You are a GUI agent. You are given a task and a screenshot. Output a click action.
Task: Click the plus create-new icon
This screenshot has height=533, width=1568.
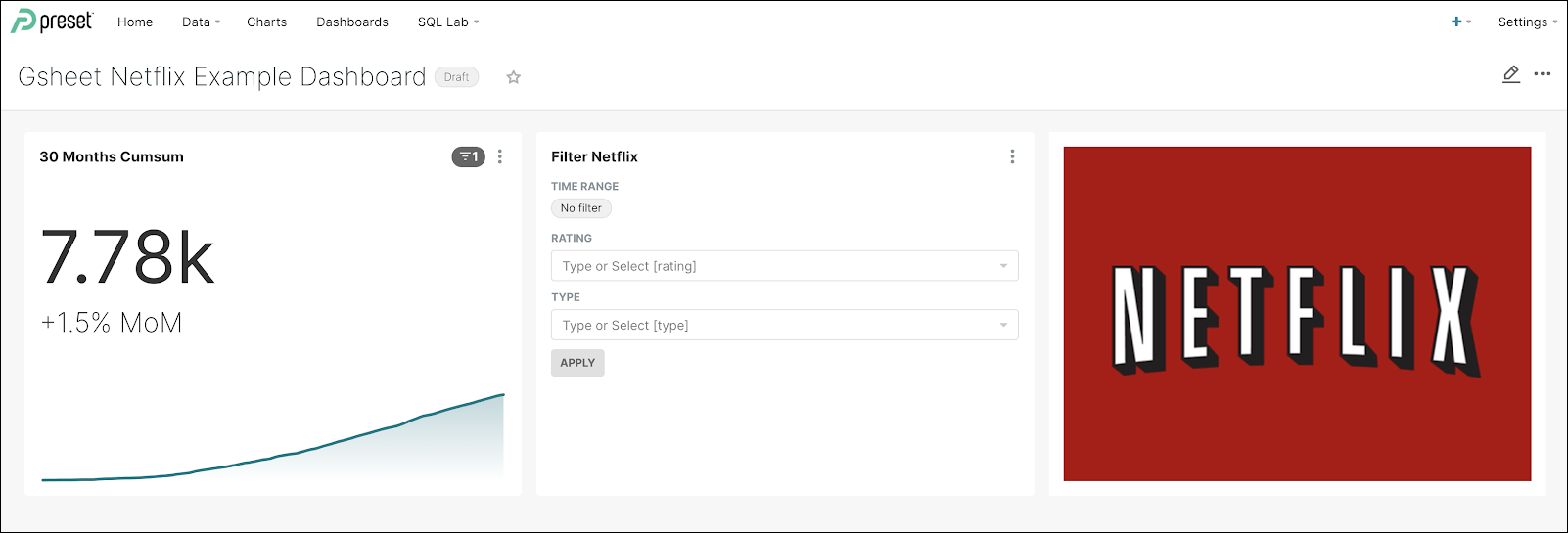1456,22
